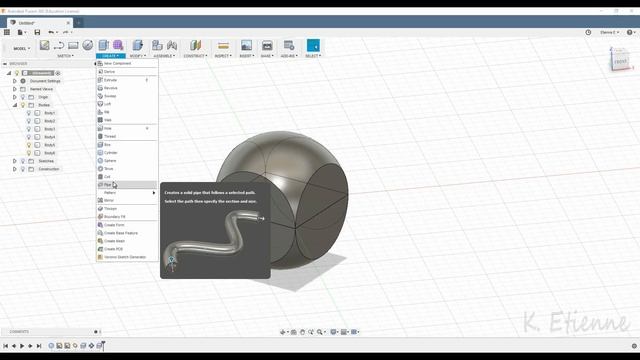Click the 3D Print icon above MAKE
640x360 pixels.
tap(267, 45)
